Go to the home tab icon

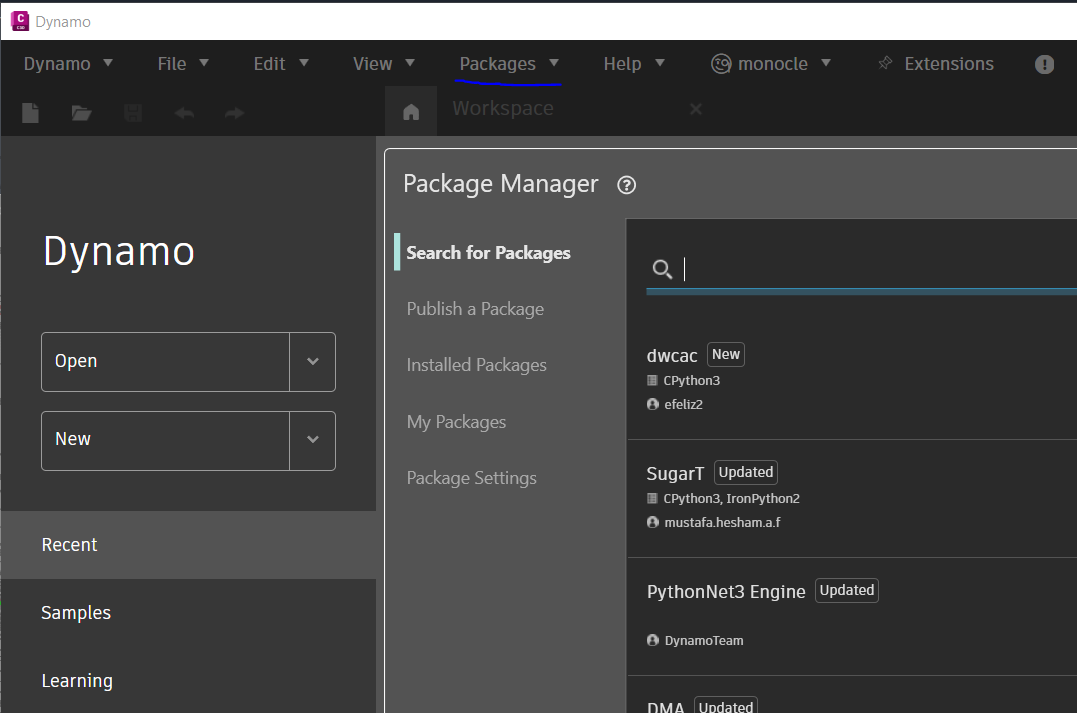tap(411, 113)
